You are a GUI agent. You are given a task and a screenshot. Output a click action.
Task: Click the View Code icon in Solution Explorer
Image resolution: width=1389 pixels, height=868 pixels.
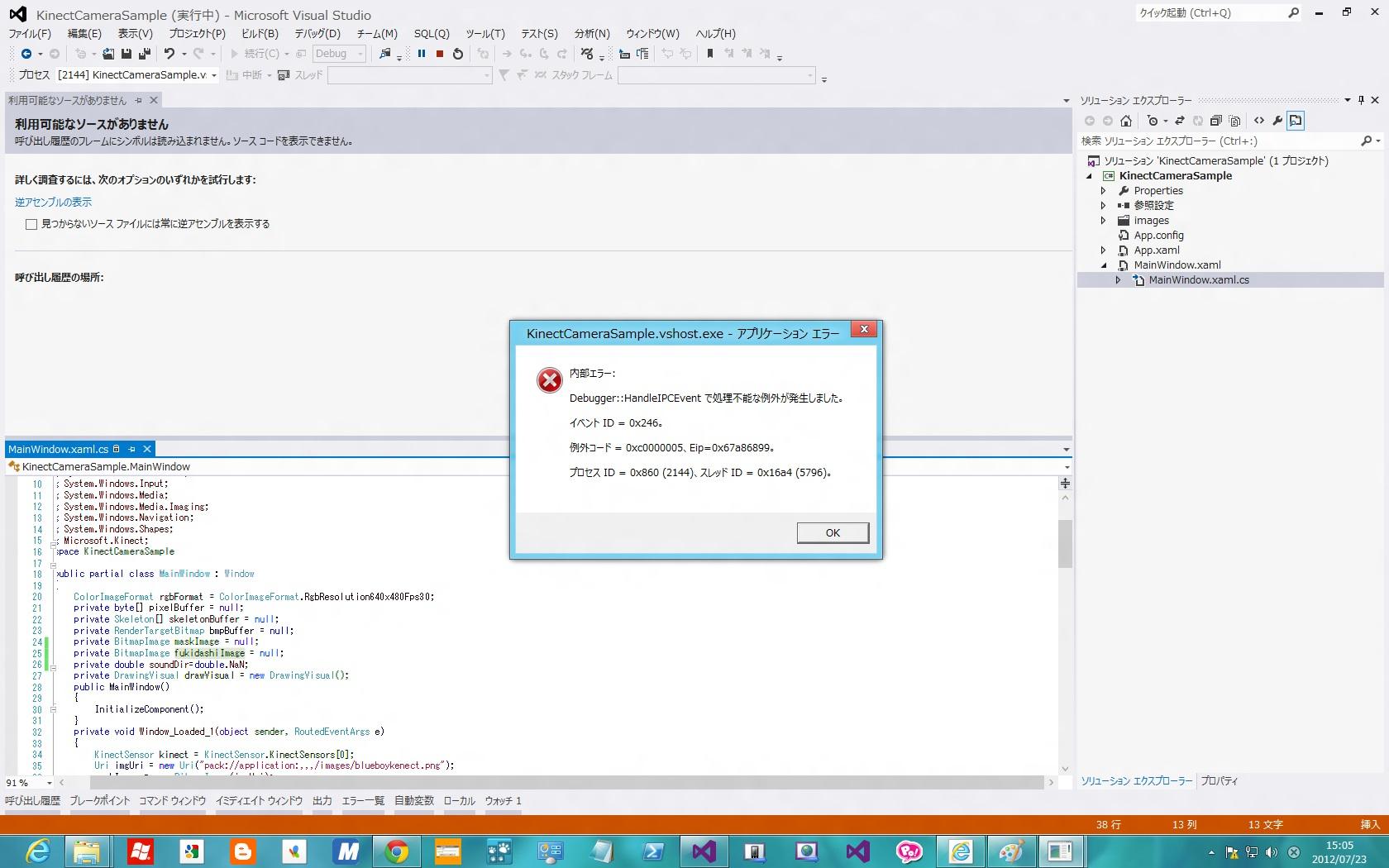pyautogui.click(x=1259, y=121)
